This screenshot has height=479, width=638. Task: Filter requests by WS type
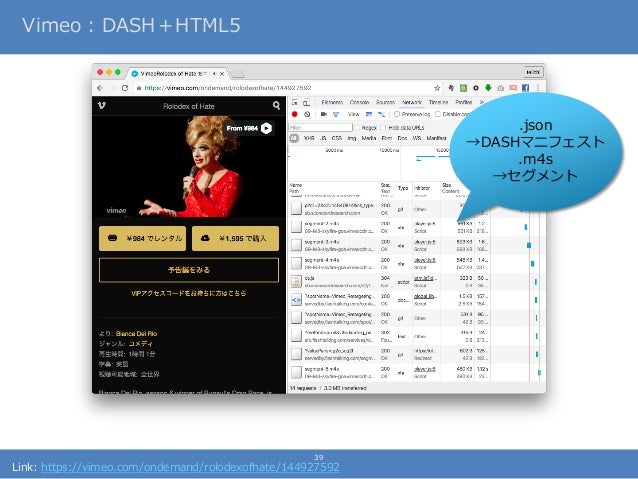pyautogui.click(x=417, y=138)
